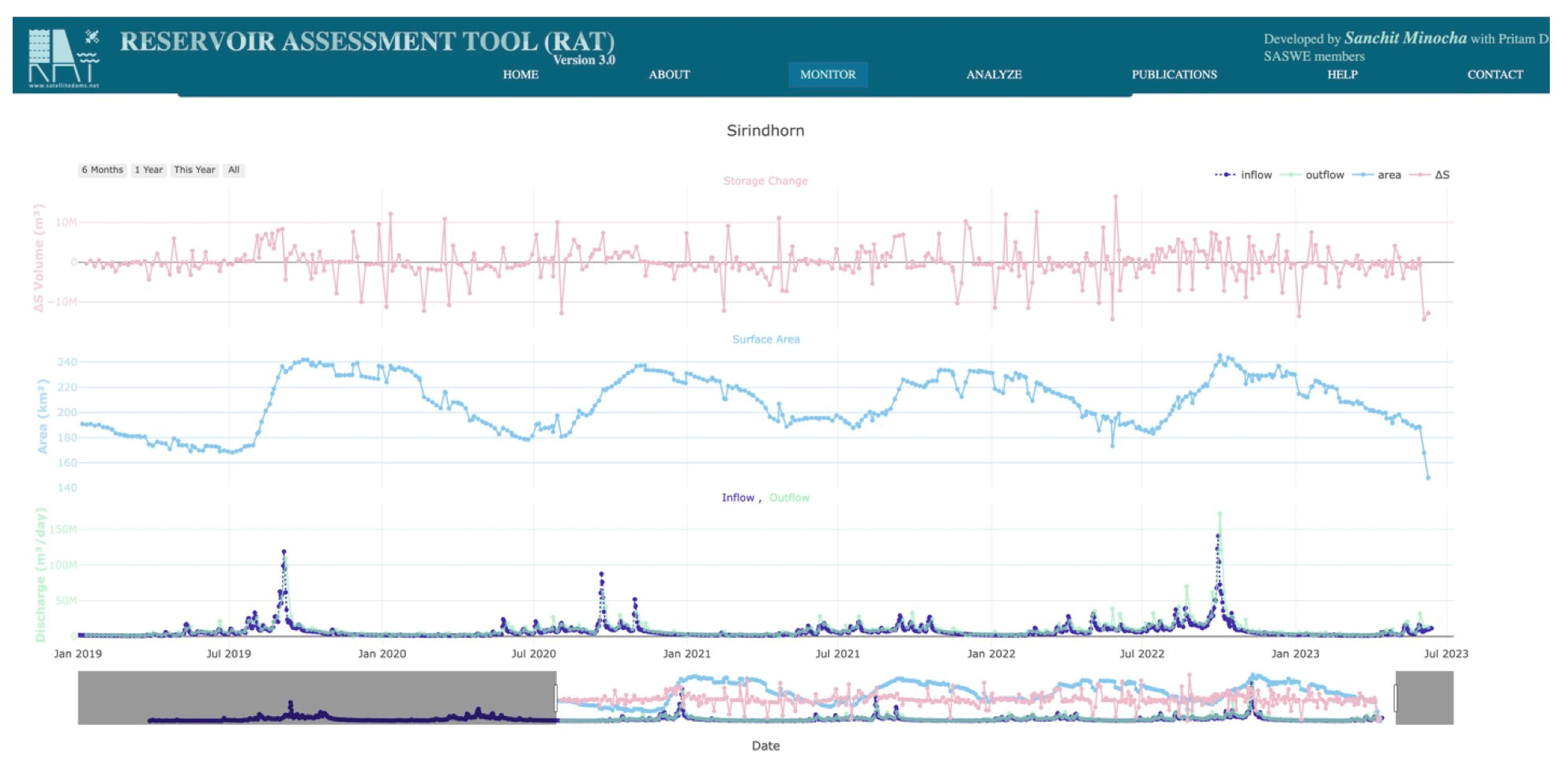Hide the area trace via legend
This screenshot has width=1568, height=769.
point(1389,175)
